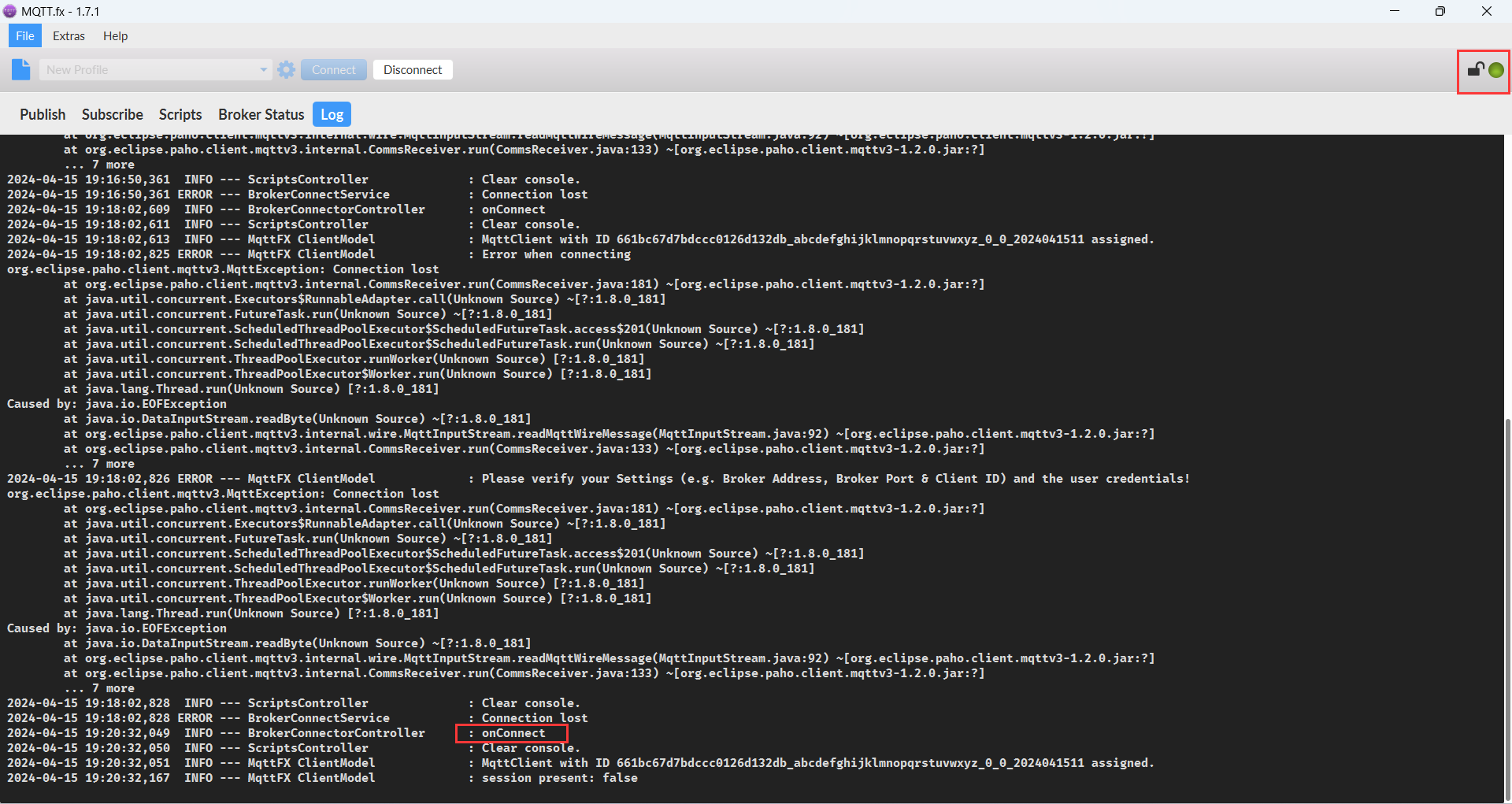The height and width of the screenshot is (804, 1512).
Task: Switch to the Publish tab
Action: (x=43, y=114)
